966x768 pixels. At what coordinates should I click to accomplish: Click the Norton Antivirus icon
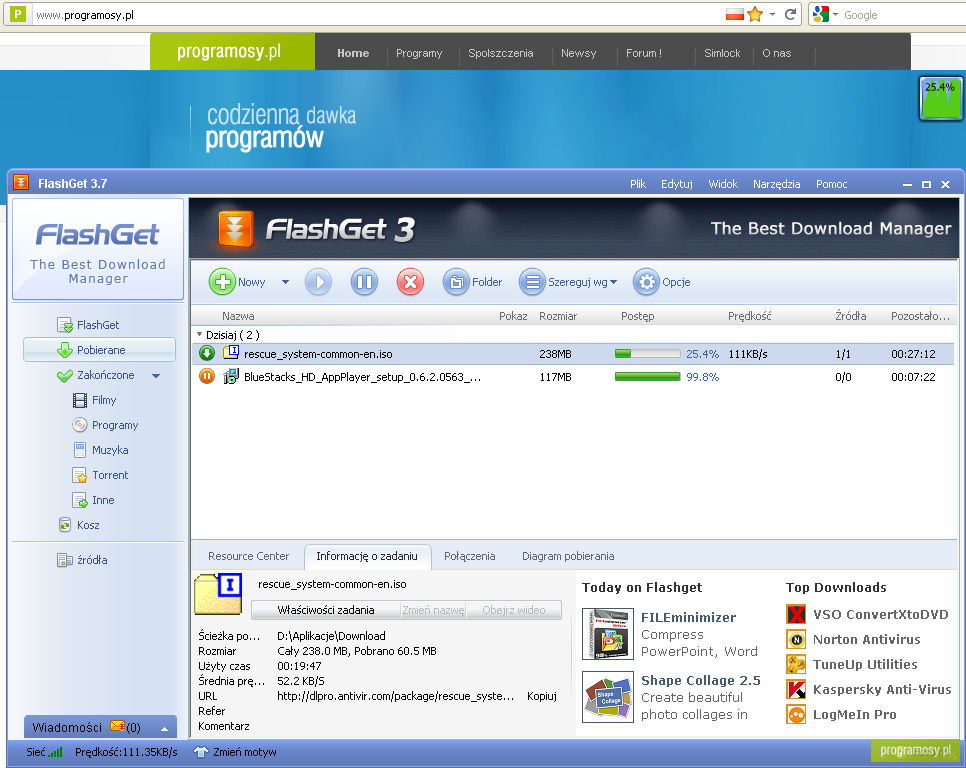(796, 639)
